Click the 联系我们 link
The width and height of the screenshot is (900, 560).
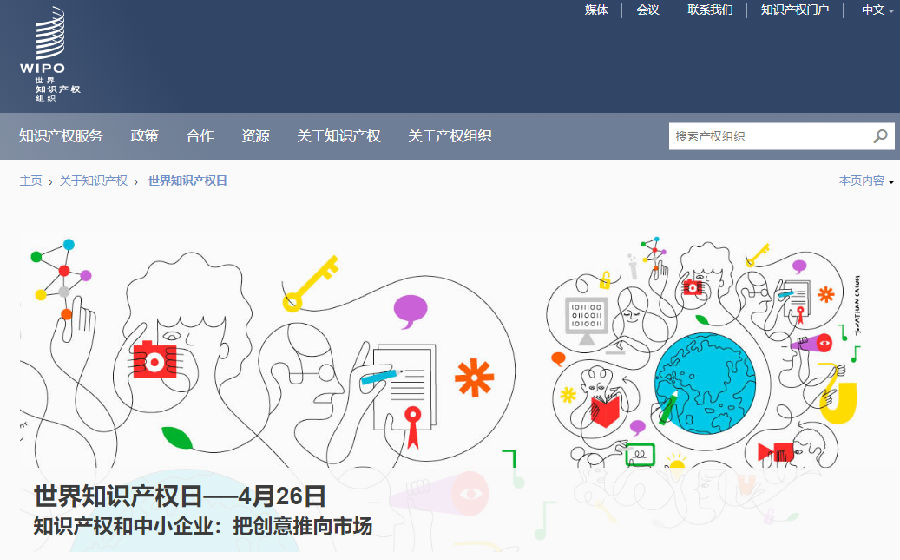tap(710, 10)
